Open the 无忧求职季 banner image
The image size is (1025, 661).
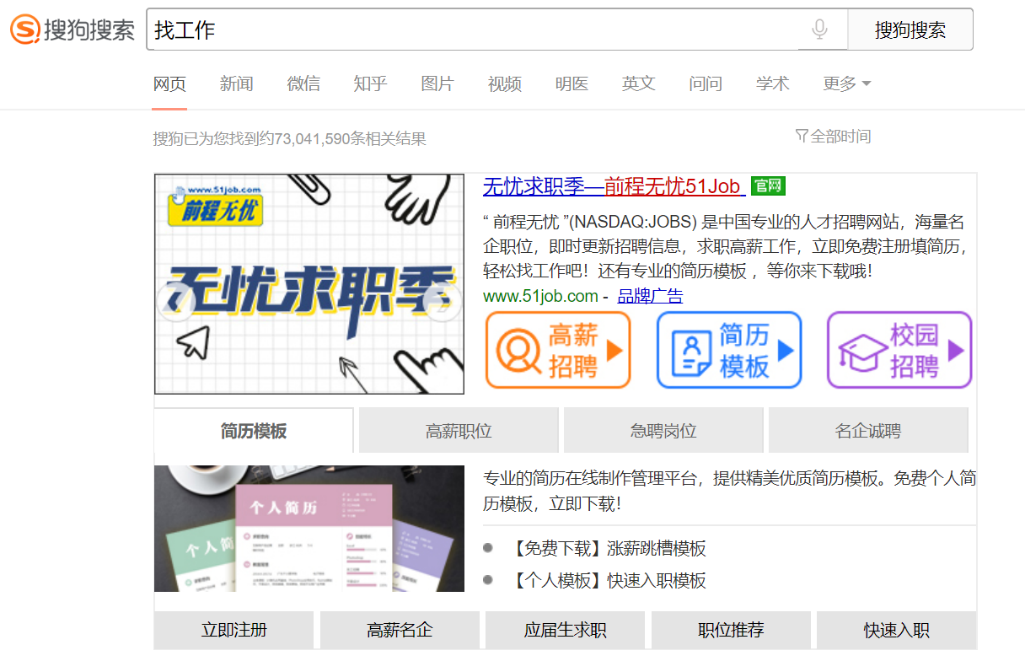[x=309, y=284]
